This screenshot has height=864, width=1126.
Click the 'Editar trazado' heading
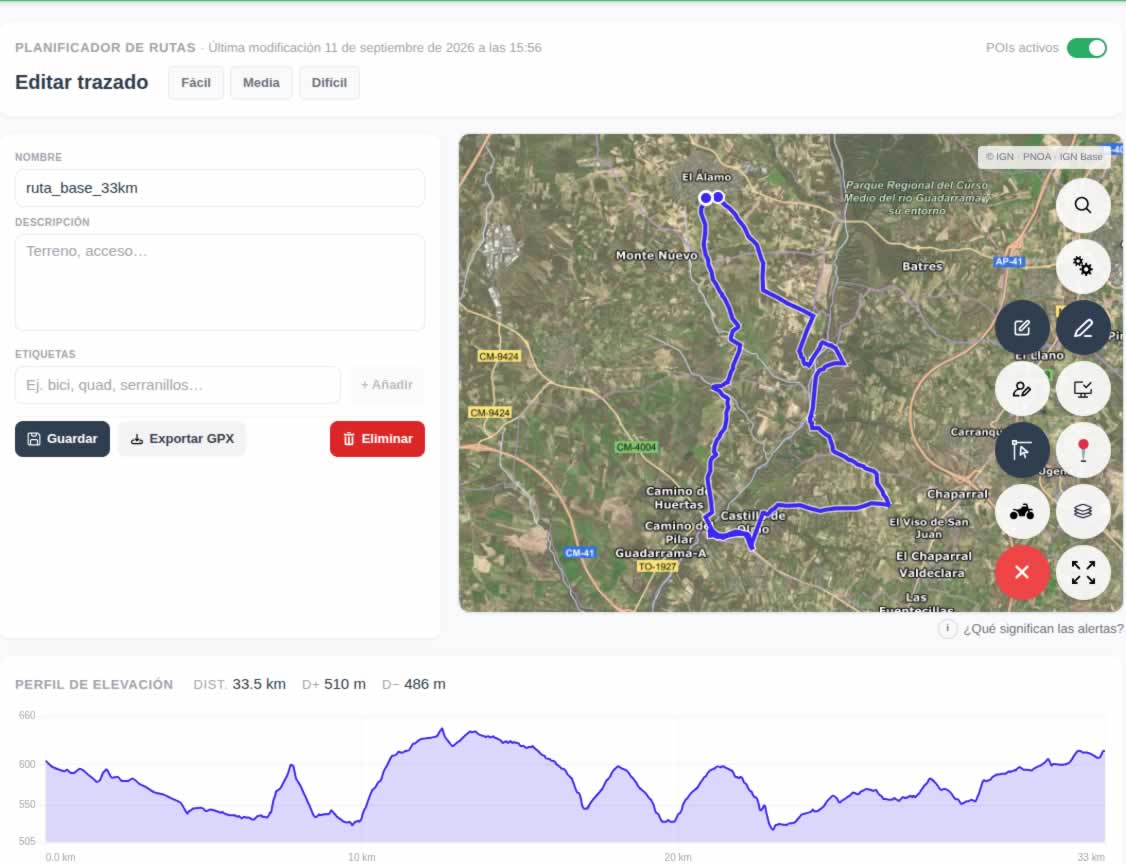[x=82, y=82]
